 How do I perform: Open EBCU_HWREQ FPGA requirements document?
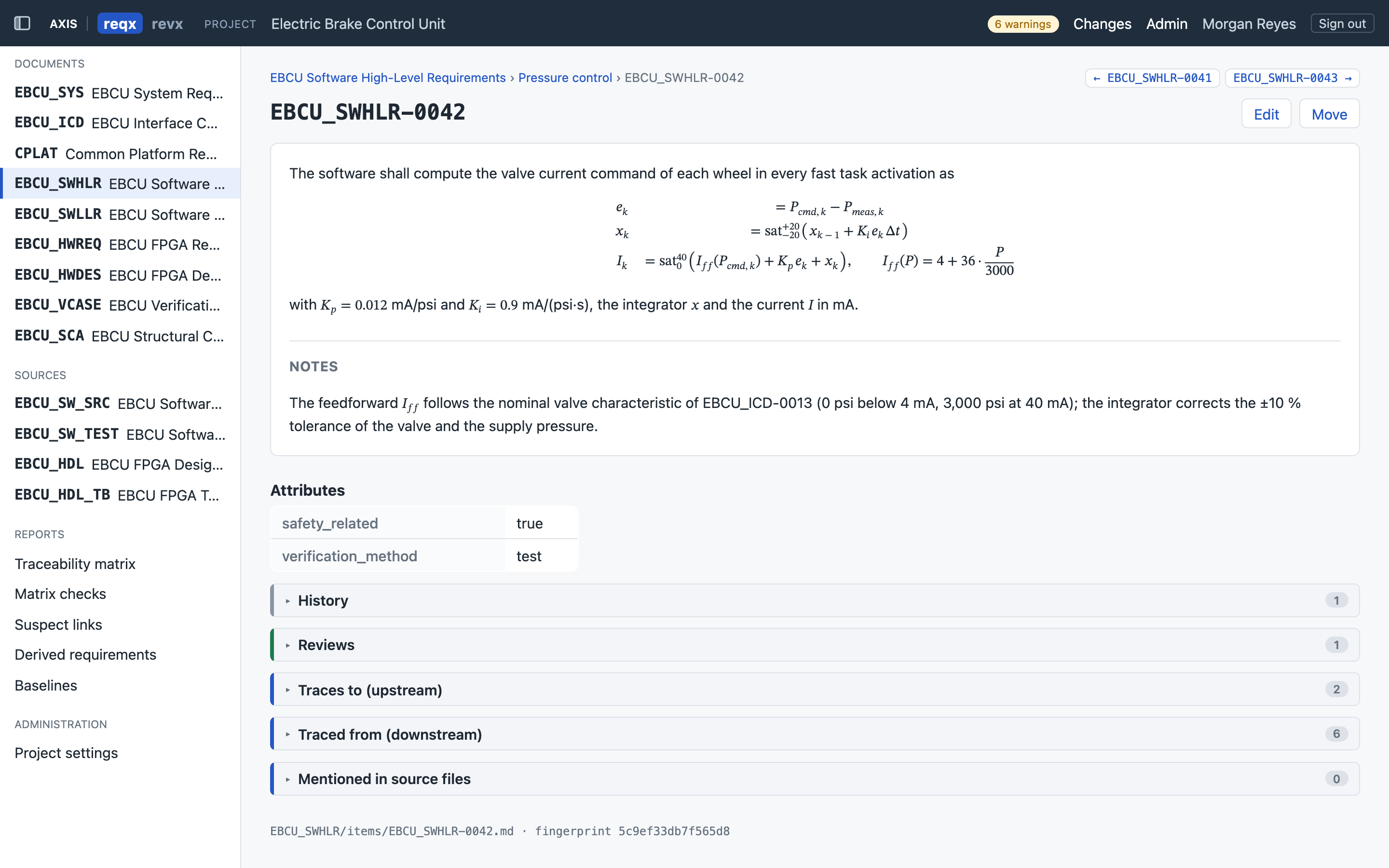[x=120, y=244]
